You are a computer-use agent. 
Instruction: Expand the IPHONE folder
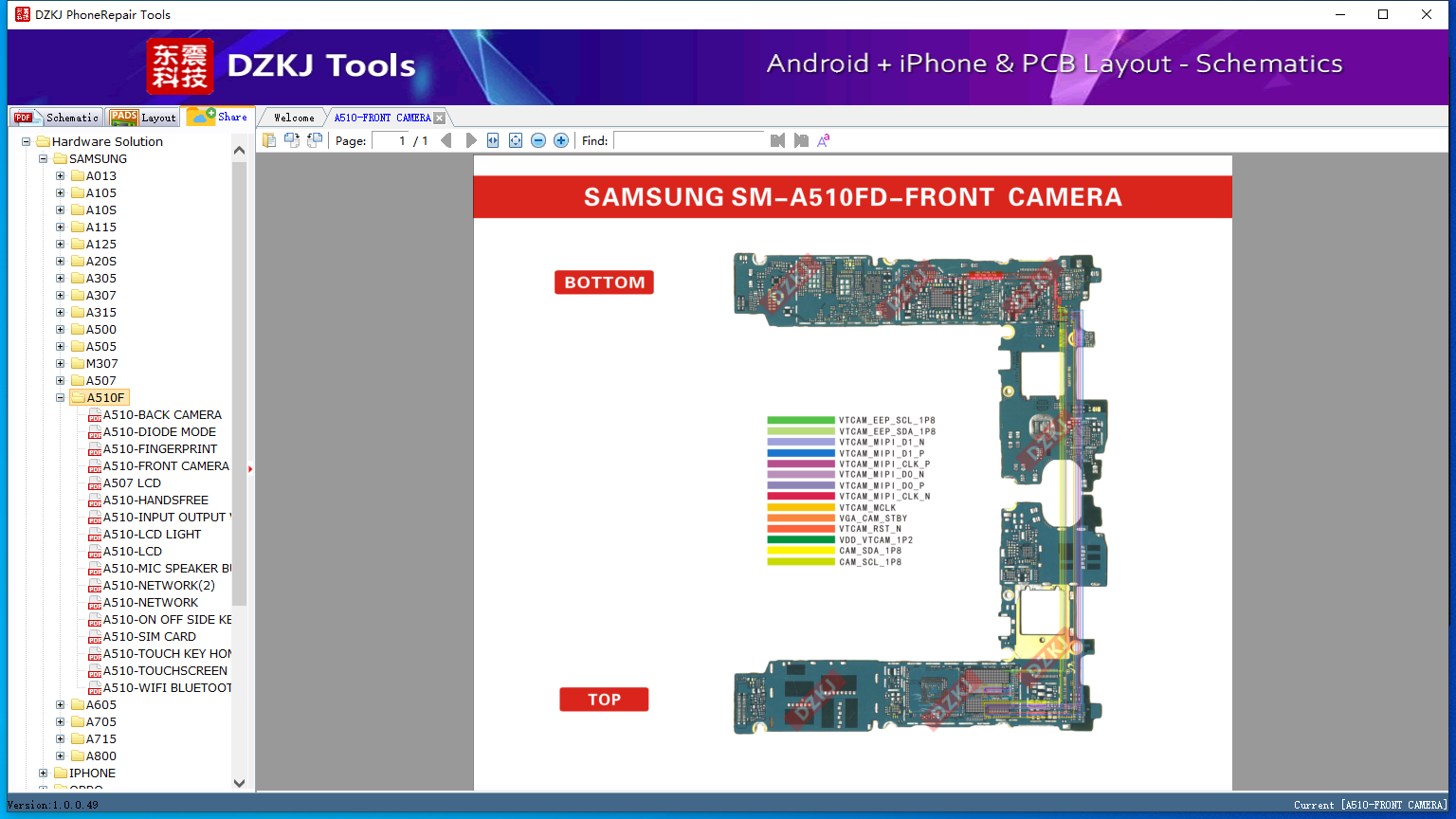click(44, 773)
